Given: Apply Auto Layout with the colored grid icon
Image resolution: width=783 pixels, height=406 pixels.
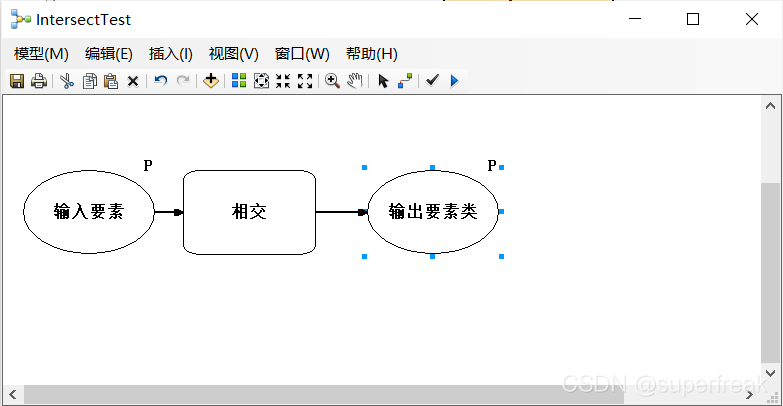Looking at the screenshot, I should click(x=239, y=81).
